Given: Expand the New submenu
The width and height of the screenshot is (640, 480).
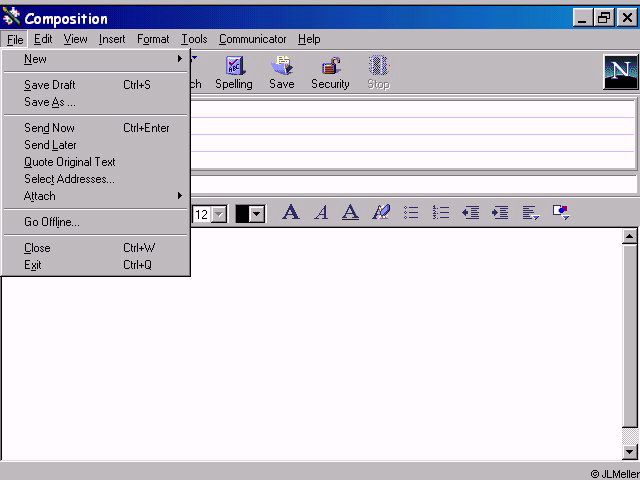Looking at the screenshot, I should pos(96,59).
